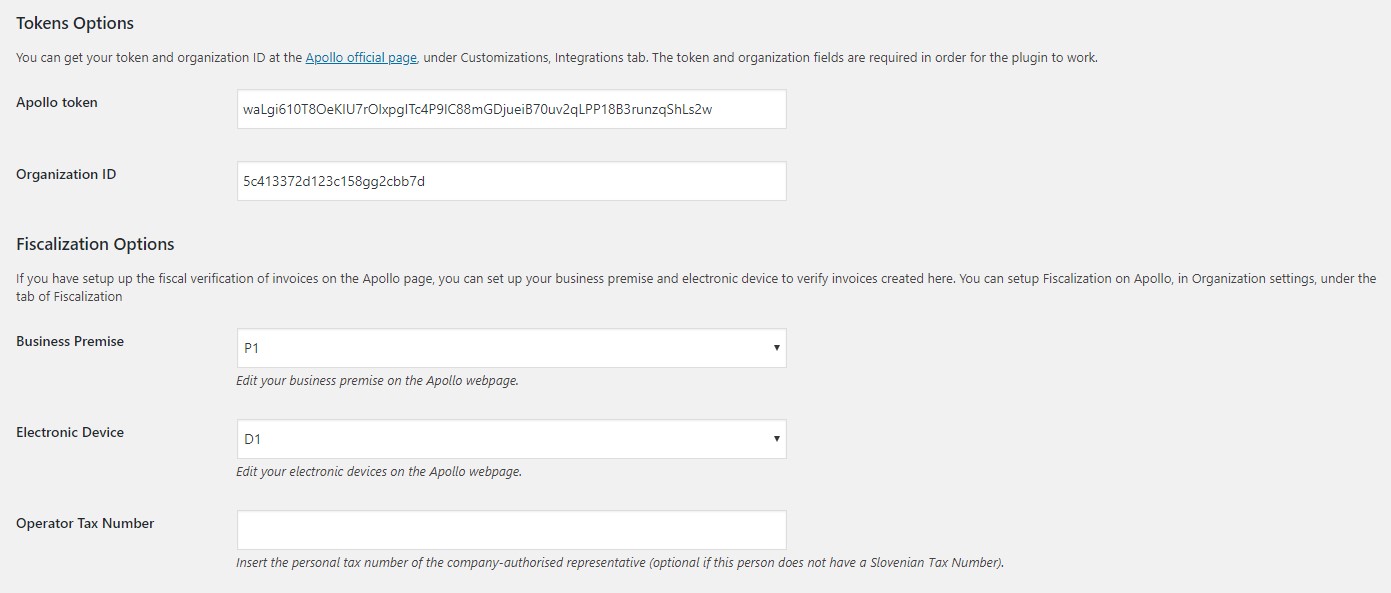Viewport: 1391px width, 593px height.
Task: Click into the empty Operator Tax Number field
Action: (x=511, y=530)
